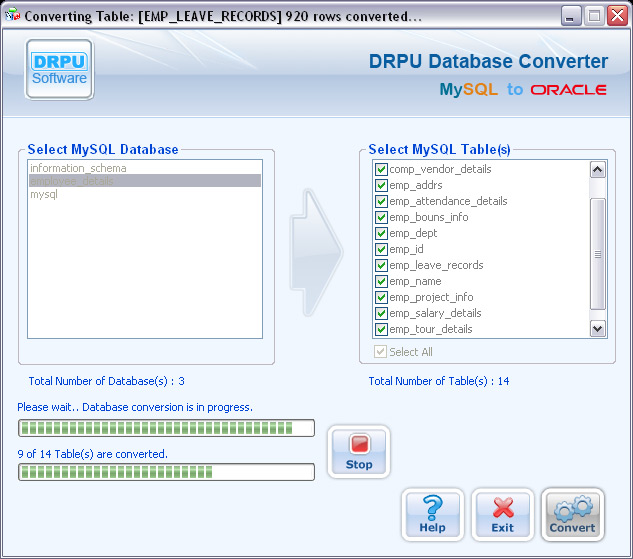Toggle the emp_leave_records checkbox
The width and height of the screenshot is (633, 559).
point(381,265)
